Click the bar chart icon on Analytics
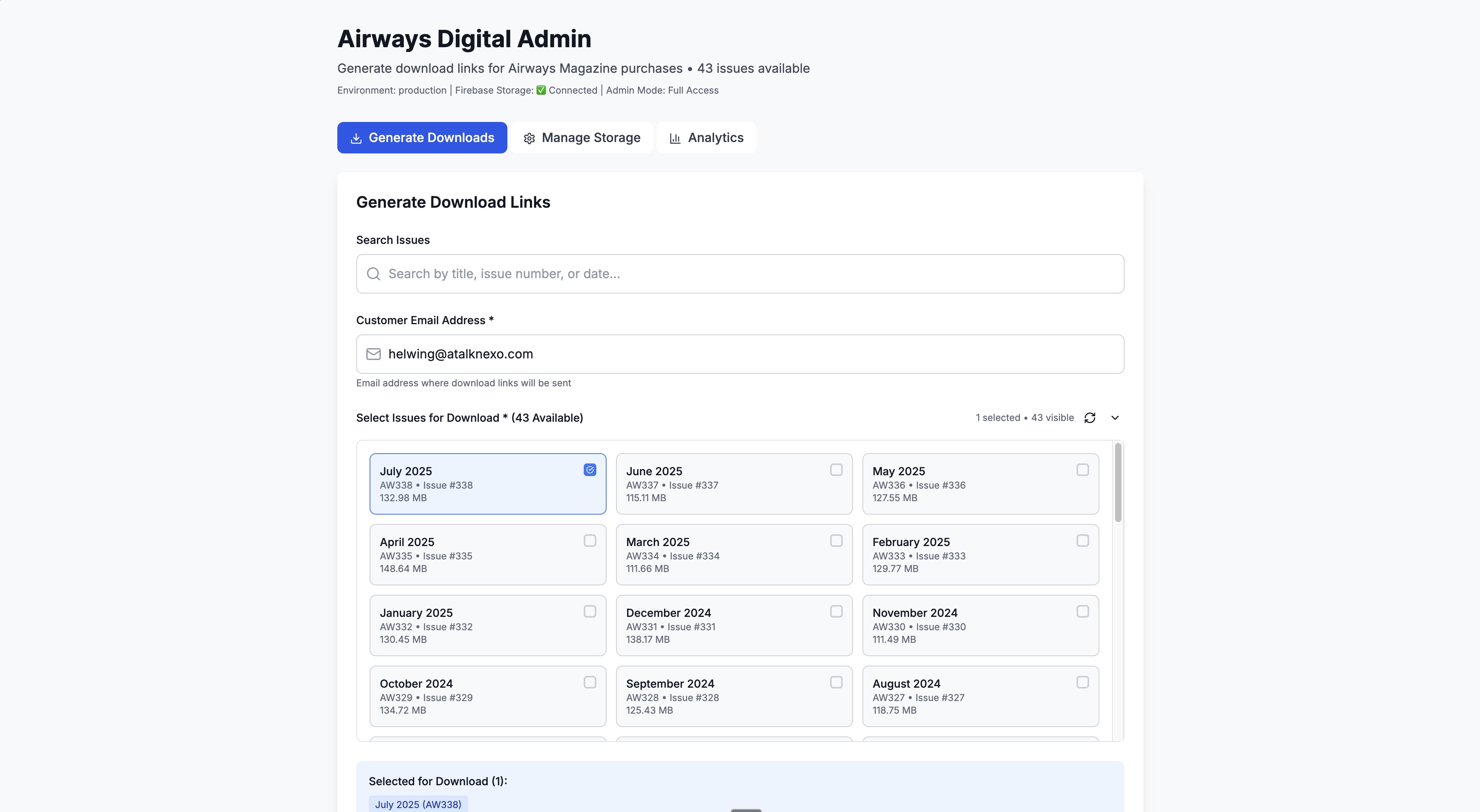The height and width of the screenshot is (812, 1480). [x=675, y=138]
